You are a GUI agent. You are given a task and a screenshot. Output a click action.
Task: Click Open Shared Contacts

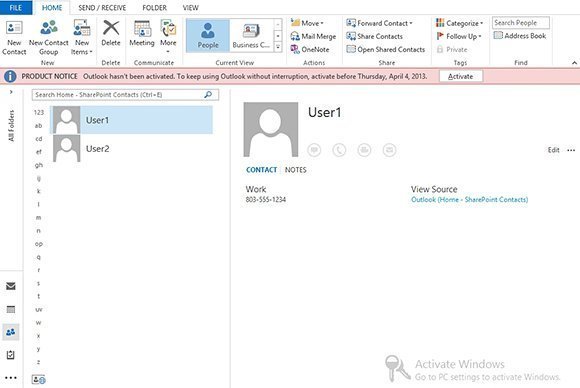(x=385, y=49)
